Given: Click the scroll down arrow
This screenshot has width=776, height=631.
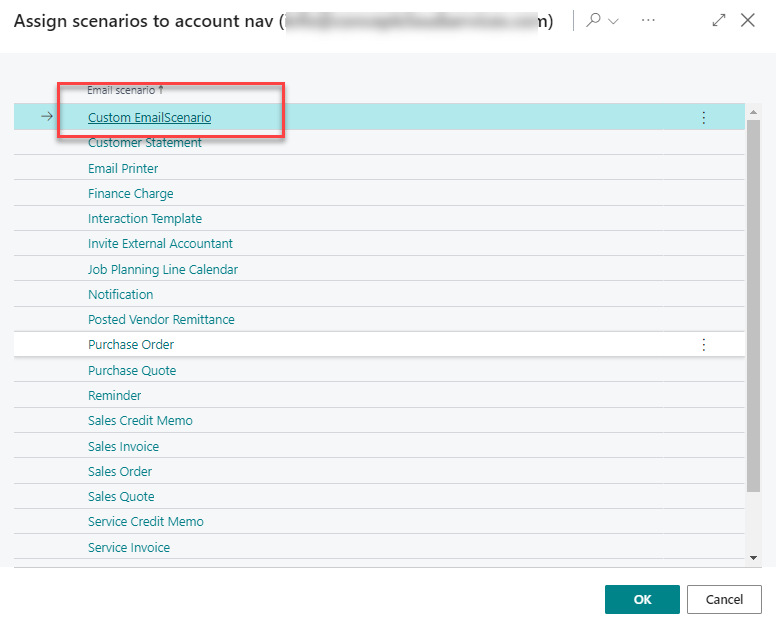Looking at the screenshot, I should [753, 558].
